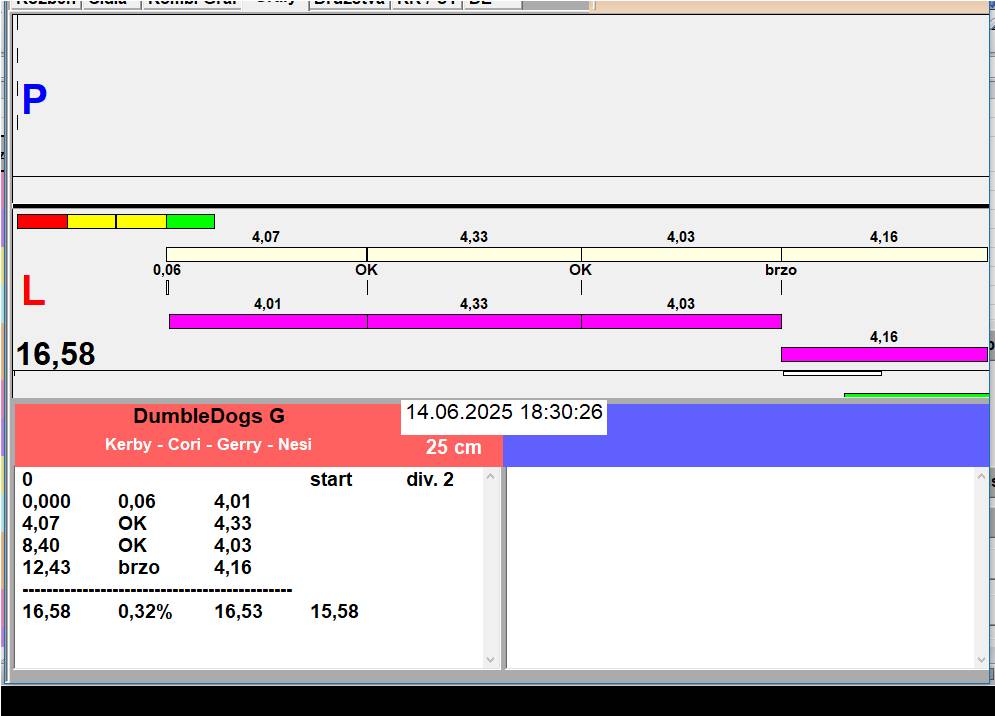995x716 pixels.
Task: Click the scroll-down arrow of the left results list
Action: coord(491,660)
